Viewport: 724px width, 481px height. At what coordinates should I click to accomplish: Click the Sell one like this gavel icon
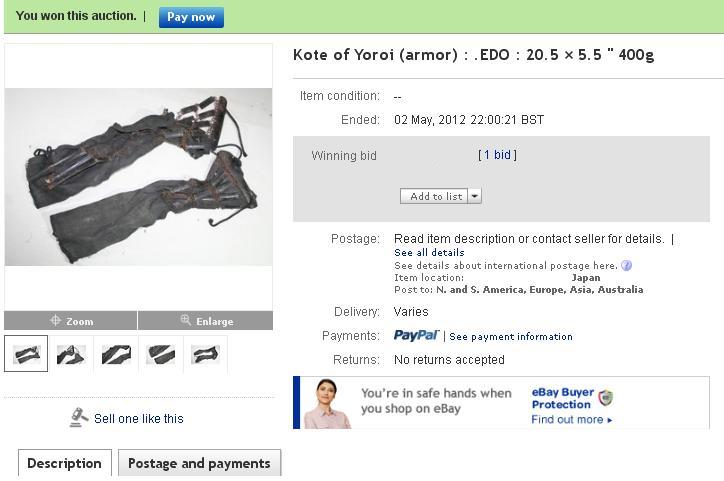[79, 418]
